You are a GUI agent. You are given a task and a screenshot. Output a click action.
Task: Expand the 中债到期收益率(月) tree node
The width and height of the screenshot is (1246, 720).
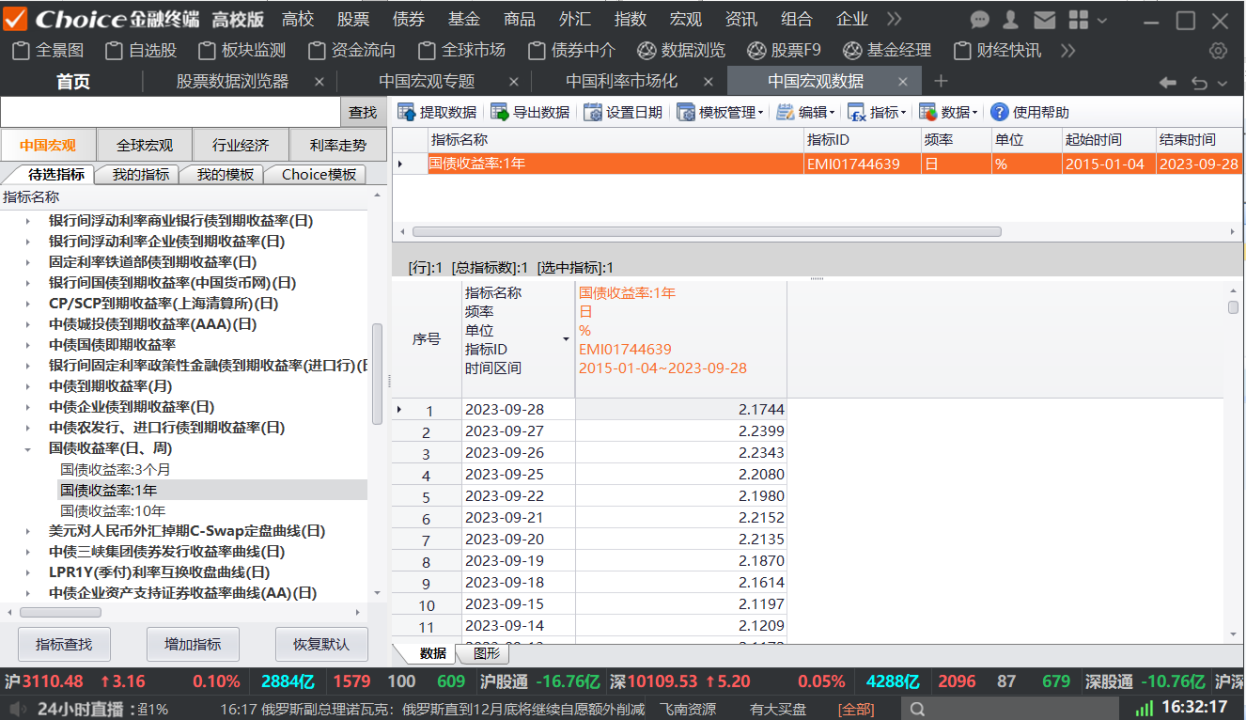pos(28,386)
